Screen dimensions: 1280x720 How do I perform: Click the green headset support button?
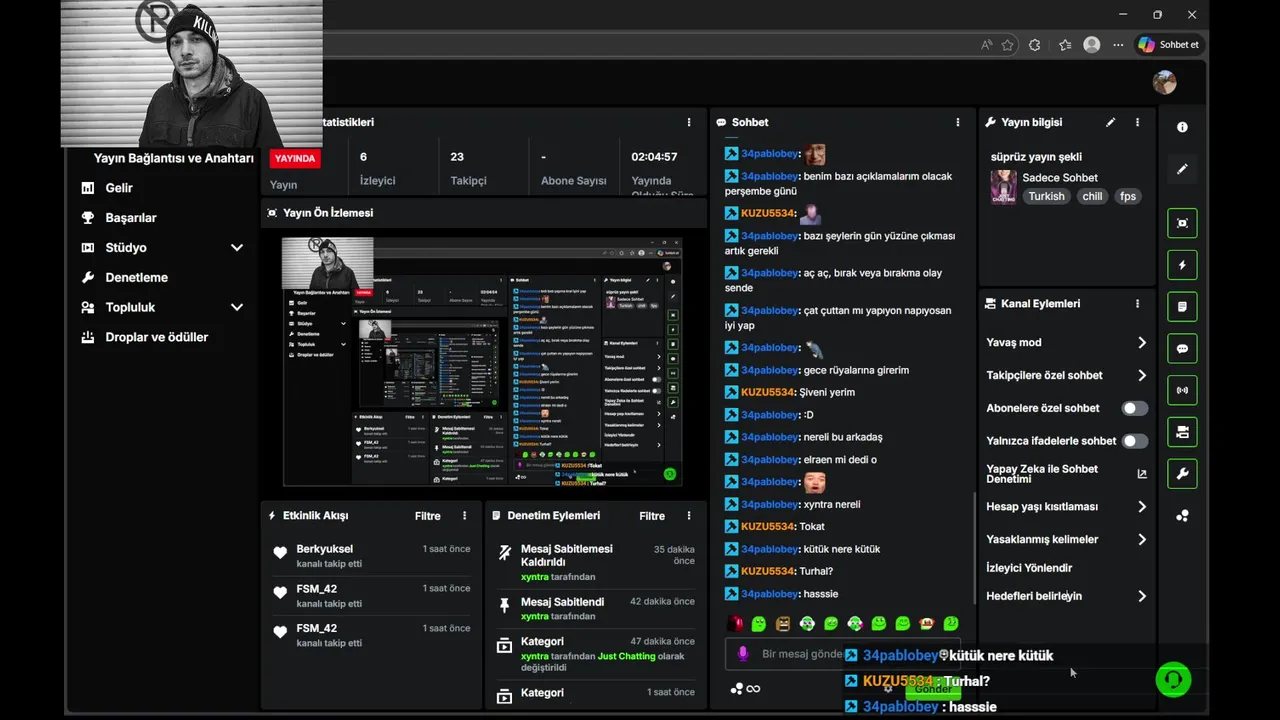coord(1173,679)
